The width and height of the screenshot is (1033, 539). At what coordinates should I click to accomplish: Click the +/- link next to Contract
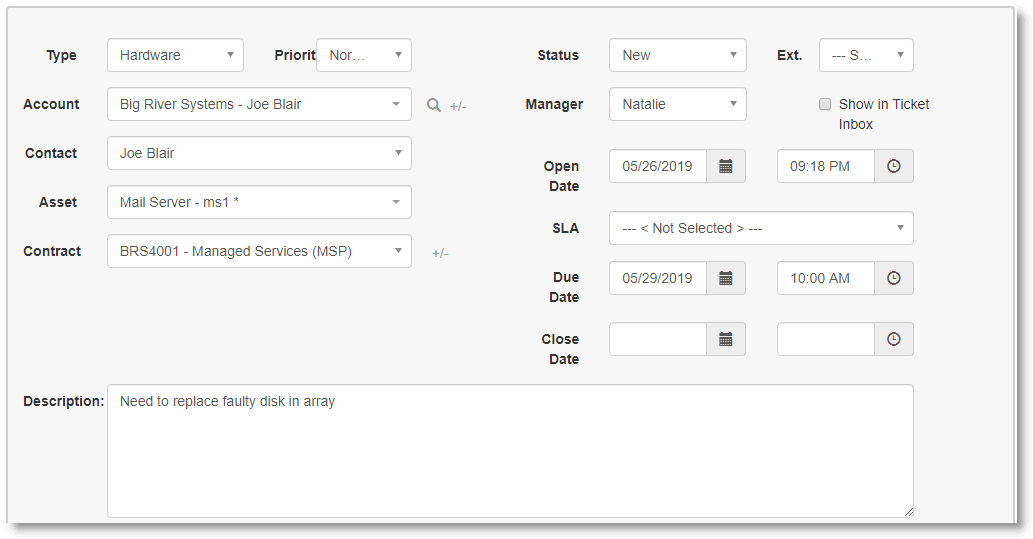click(440, 253)
